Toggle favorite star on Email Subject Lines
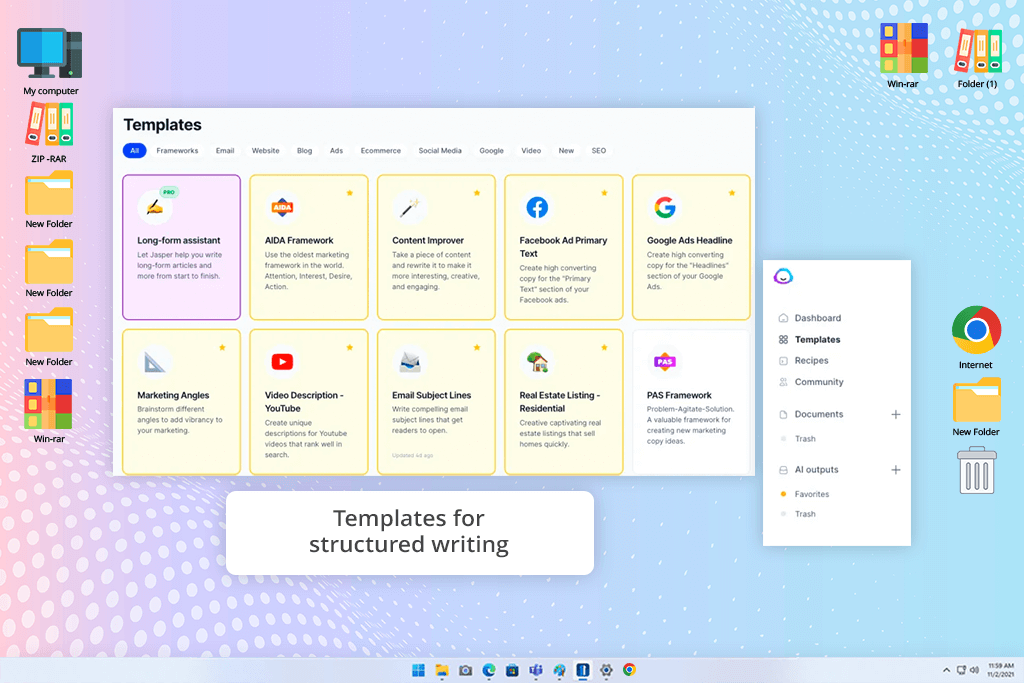Screen dimensions: 1024x683 pos(477,347)
